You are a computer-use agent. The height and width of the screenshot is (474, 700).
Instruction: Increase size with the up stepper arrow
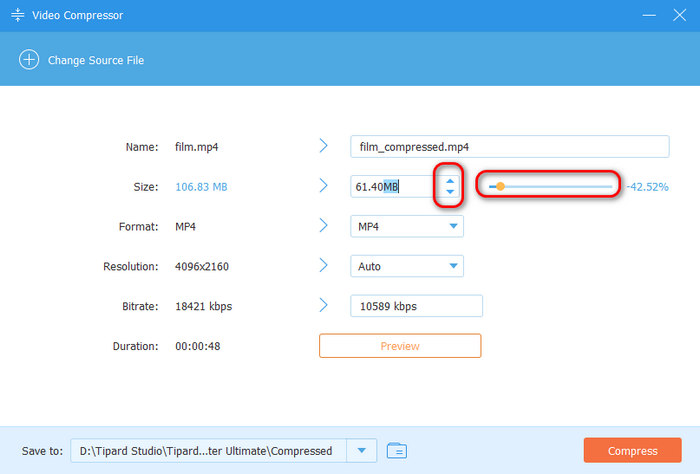point(450,181)
